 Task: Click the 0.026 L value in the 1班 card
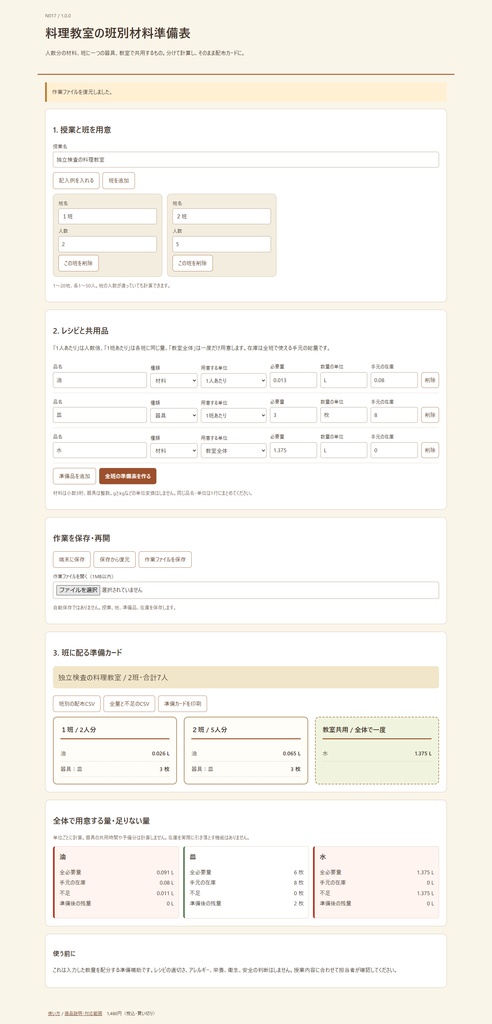click(160, 753)
